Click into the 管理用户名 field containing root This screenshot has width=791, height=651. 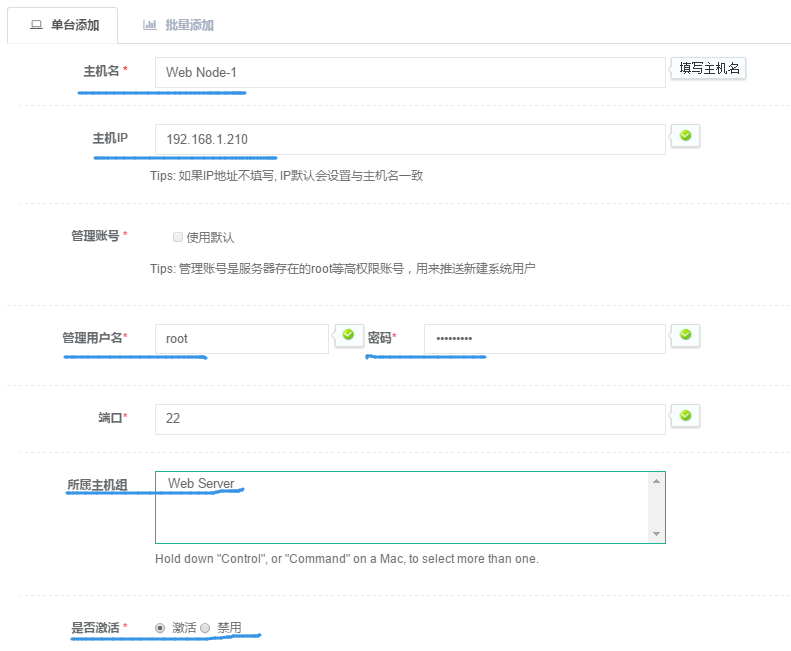tap(242, 339)
